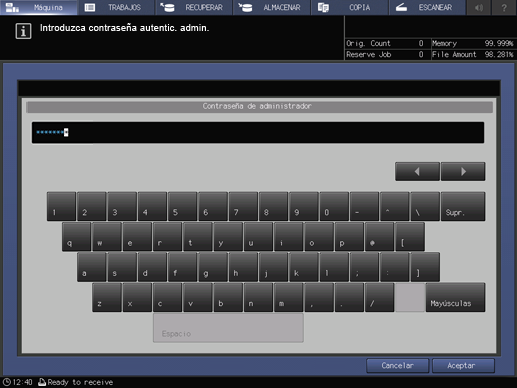
Task: Go to the ALMACENAR tab
Action: point(272,7)
